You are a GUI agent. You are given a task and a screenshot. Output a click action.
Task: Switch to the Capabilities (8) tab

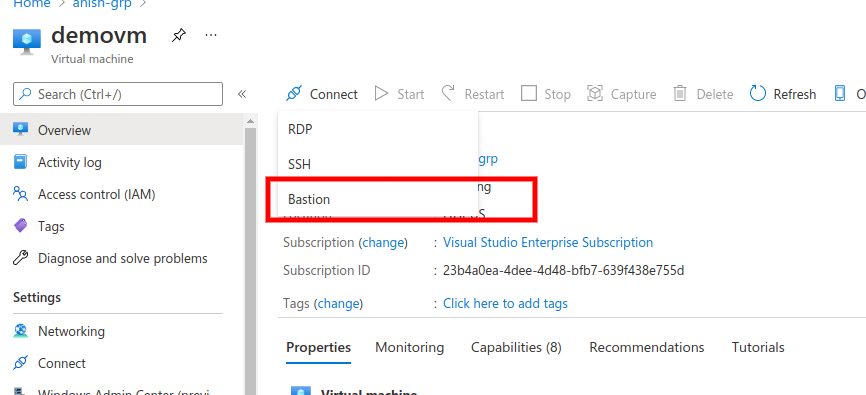point(516,347)
